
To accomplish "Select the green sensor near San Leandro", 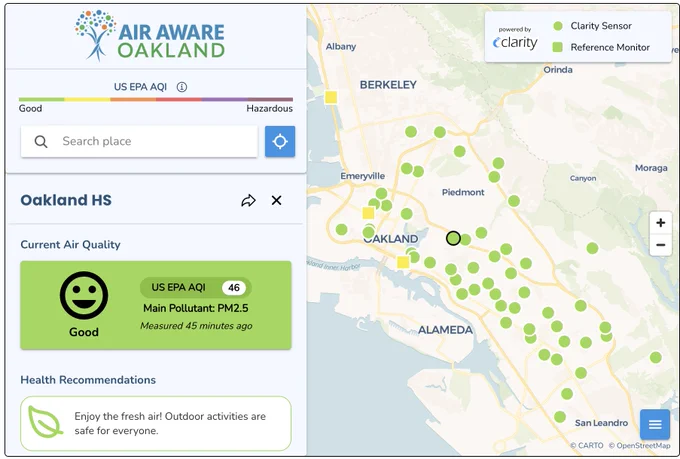I will click(x=560, y=417).
